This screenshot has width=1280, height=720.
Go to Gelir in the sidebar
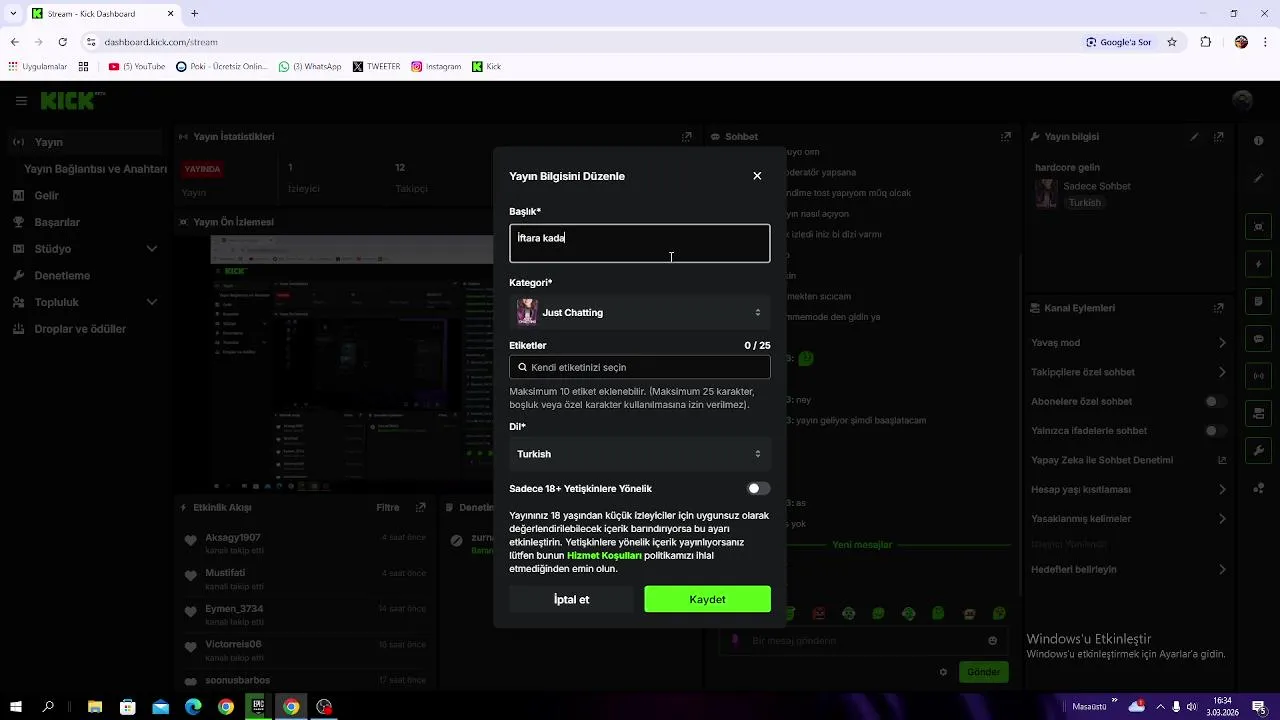pyautogui.click(x=46, y=196)
